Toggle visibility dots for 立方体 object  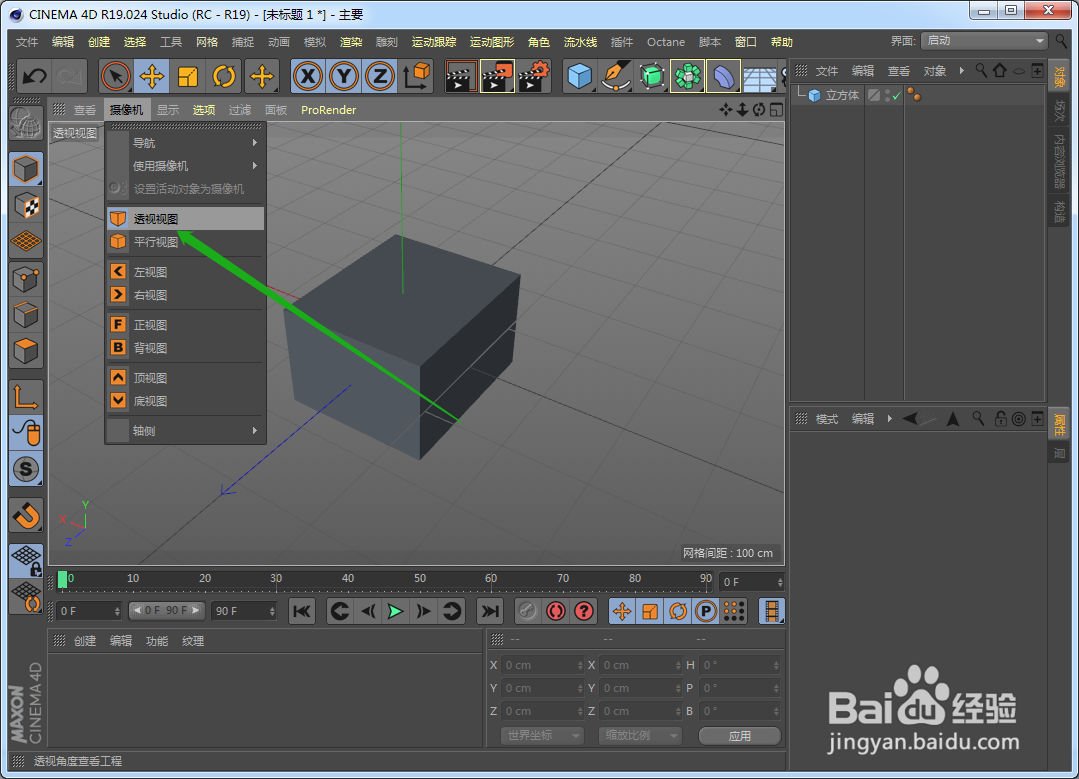(888, 95)
